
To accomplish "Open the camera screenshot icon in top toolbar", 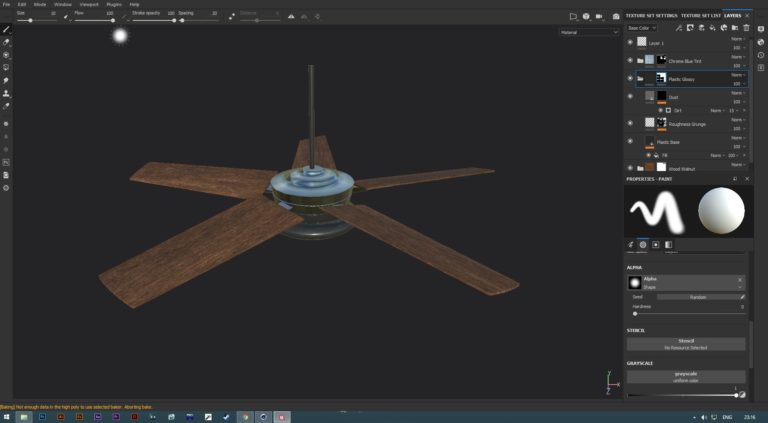I will (x=616, y=16).
